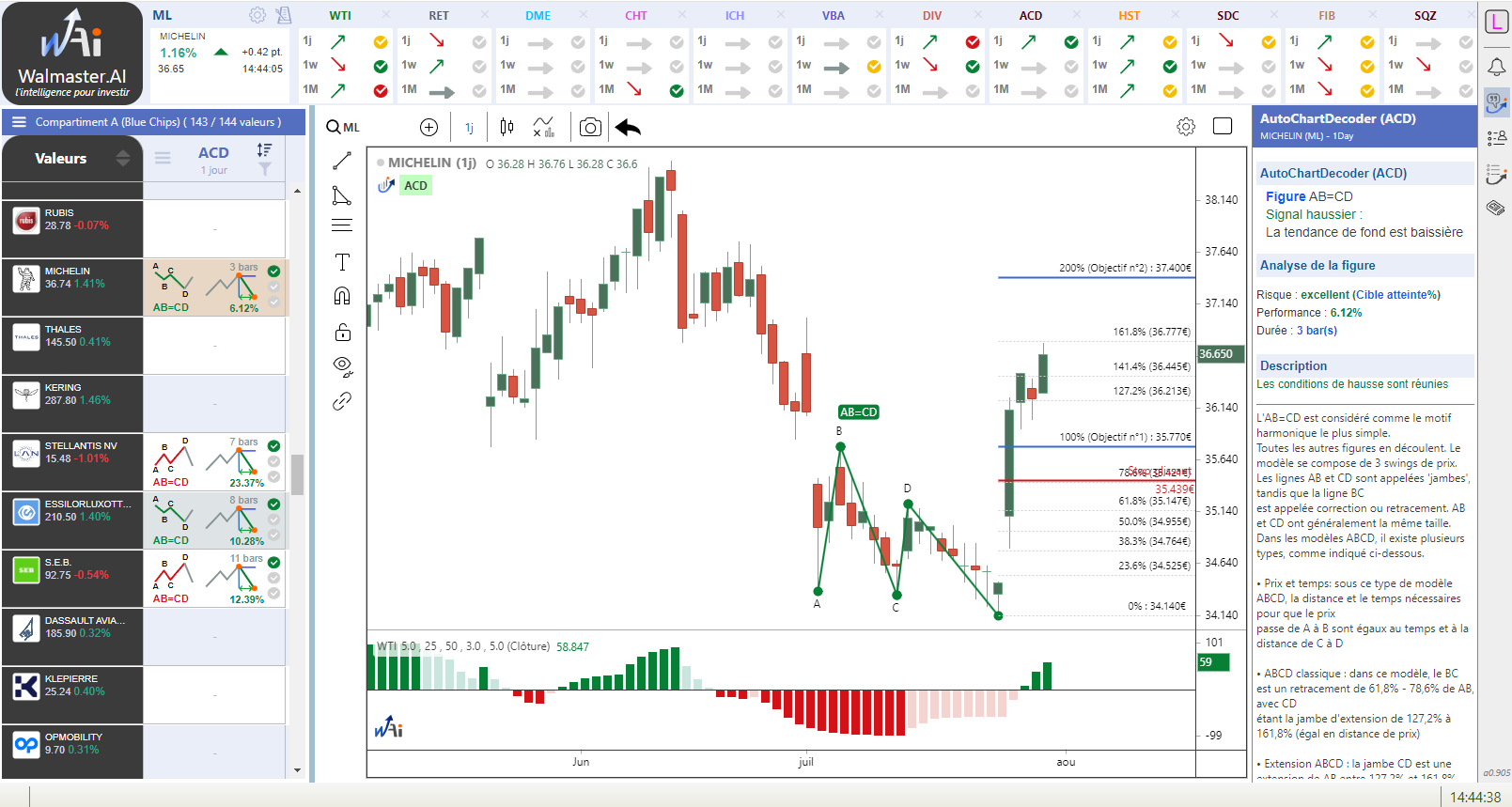Screen dimensions: 1512x807
Task: Take a chart snapshot with camera icon
Action: pyautogui.click(x=590, y=127)
